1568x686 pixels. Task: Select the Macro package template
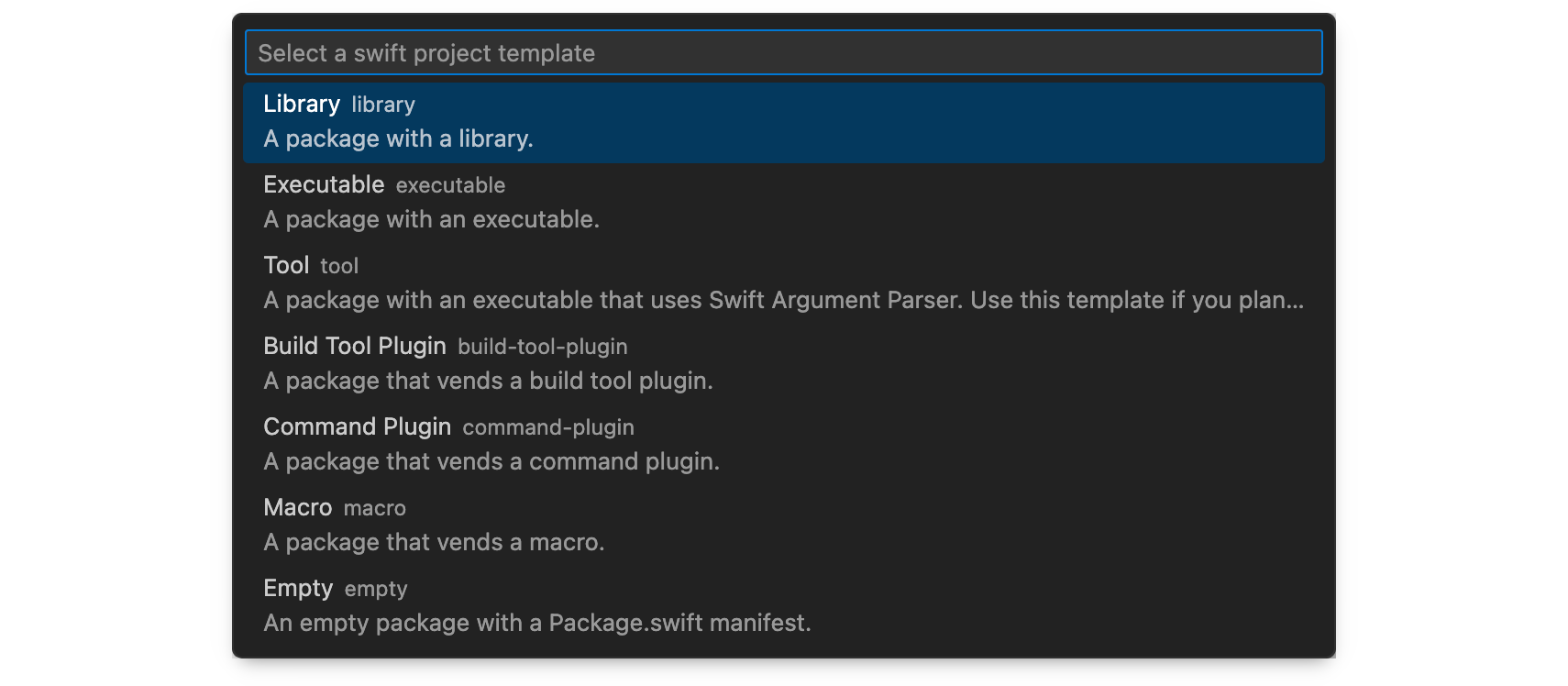[x=297, y=507]
